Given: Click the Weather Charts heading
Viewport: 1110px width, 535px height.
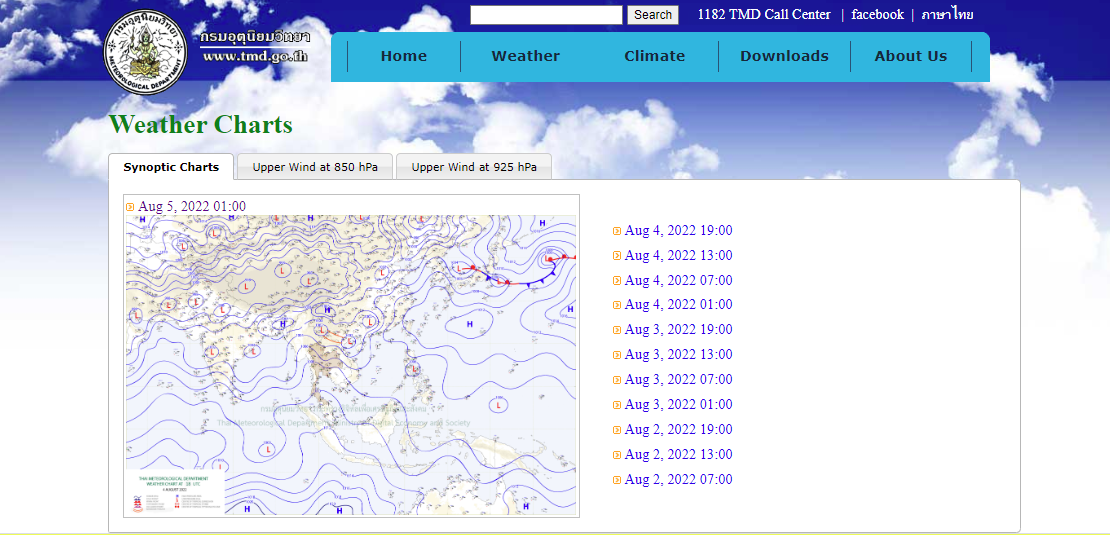Looking at the screenshot, I should 200,125.
